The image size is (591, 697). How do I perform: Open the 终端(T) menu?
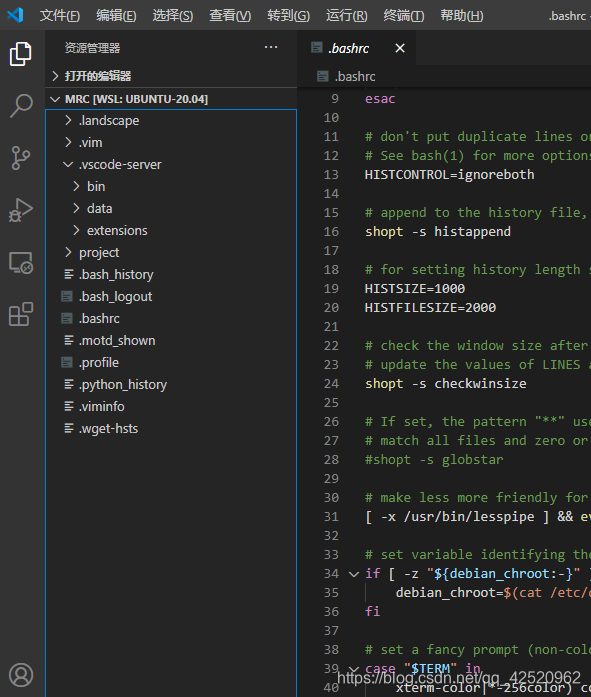[403, 16]
